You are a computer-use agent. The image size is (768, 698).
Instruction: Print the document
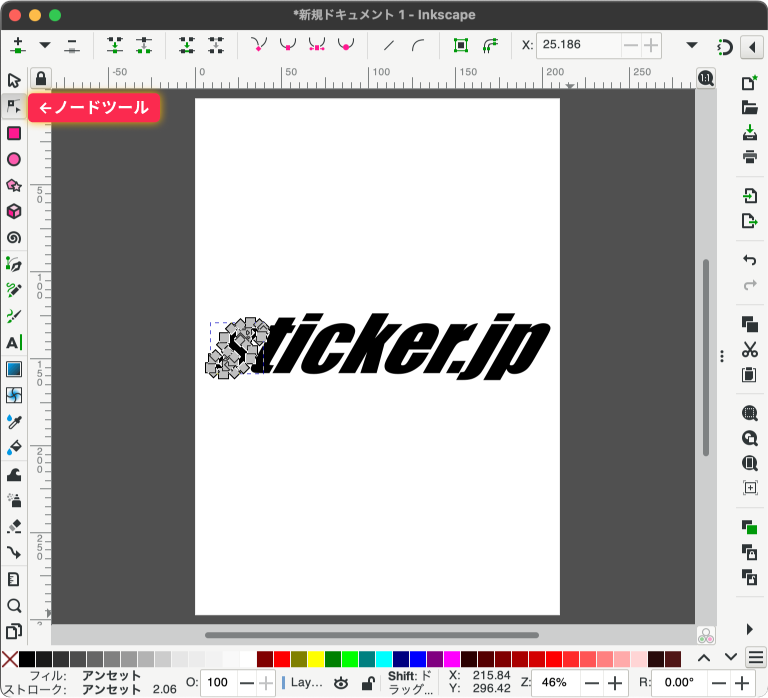tap(749, 157)
